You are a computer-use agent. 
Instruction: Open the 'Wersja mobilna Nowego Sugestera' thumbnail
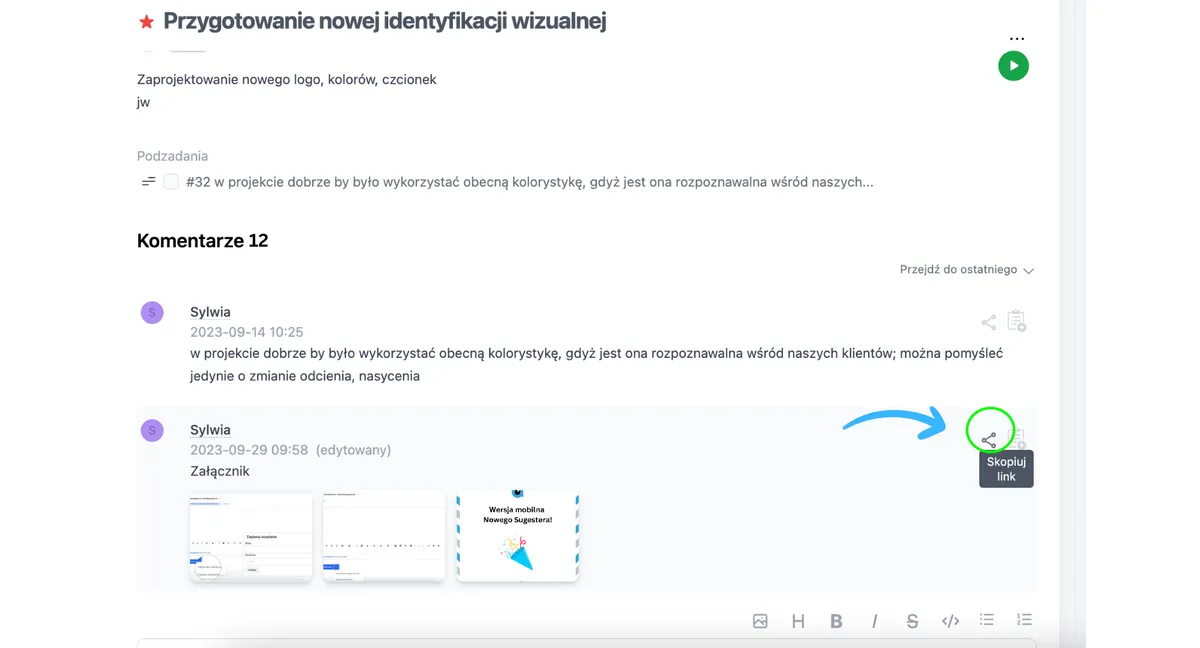tap(518, 536)
